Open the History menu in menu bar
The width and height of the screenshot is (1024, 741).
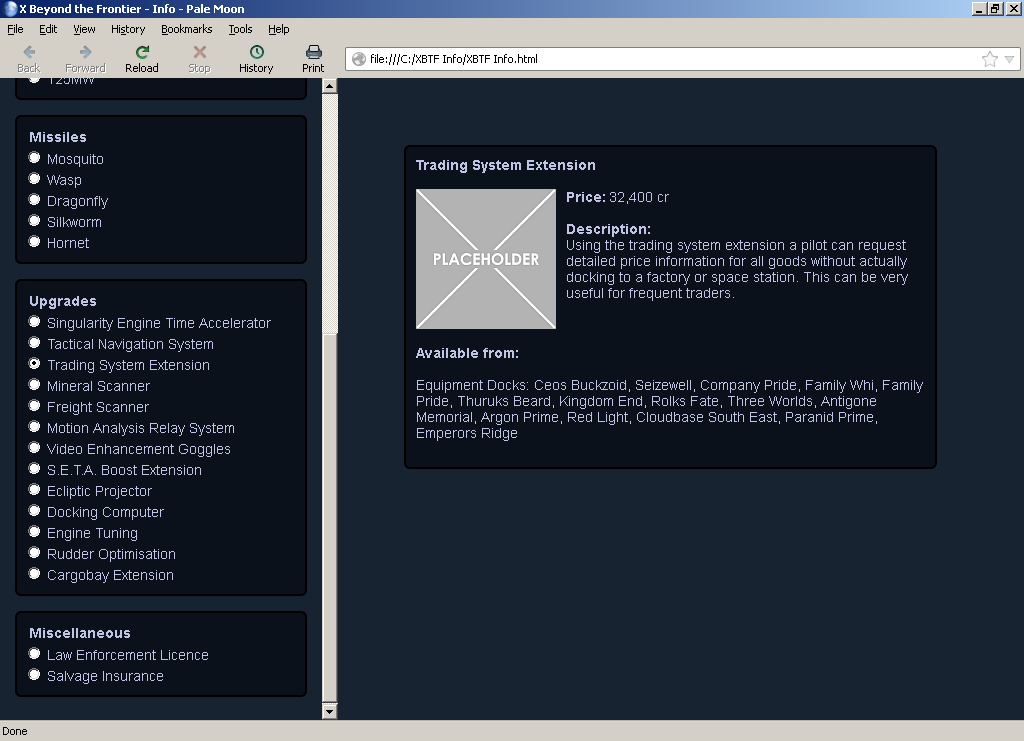coord(128,29)
